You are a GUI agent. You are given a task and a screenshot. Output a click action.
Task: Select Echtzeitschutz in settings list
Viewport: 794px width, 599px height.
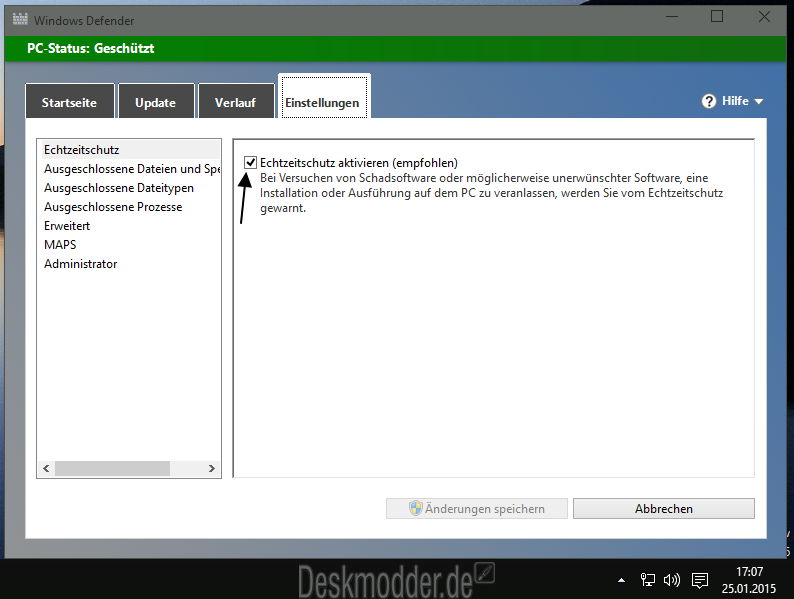point(129,150)
